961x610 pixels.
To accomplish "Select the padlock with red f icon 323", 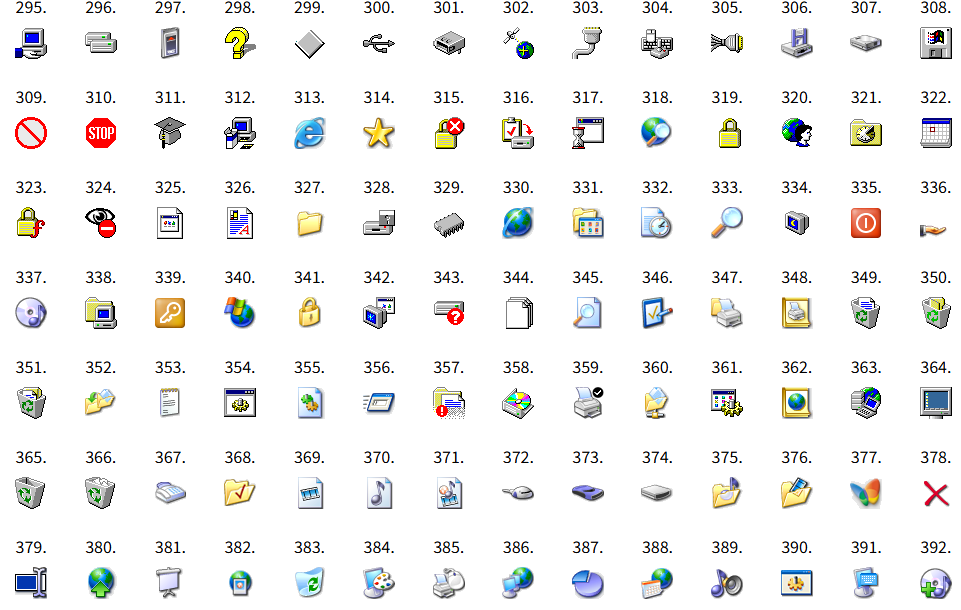I will click(x=31, y=223).
